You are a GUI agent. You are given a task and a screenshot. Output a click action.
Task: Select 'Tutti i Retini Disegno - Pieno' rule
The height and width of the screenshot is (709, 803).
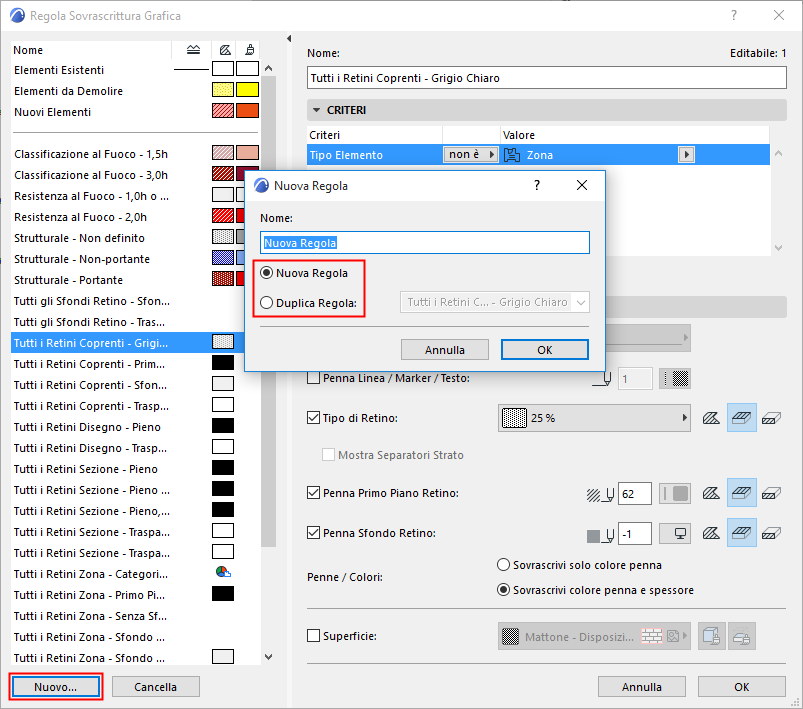pos(87,427)
